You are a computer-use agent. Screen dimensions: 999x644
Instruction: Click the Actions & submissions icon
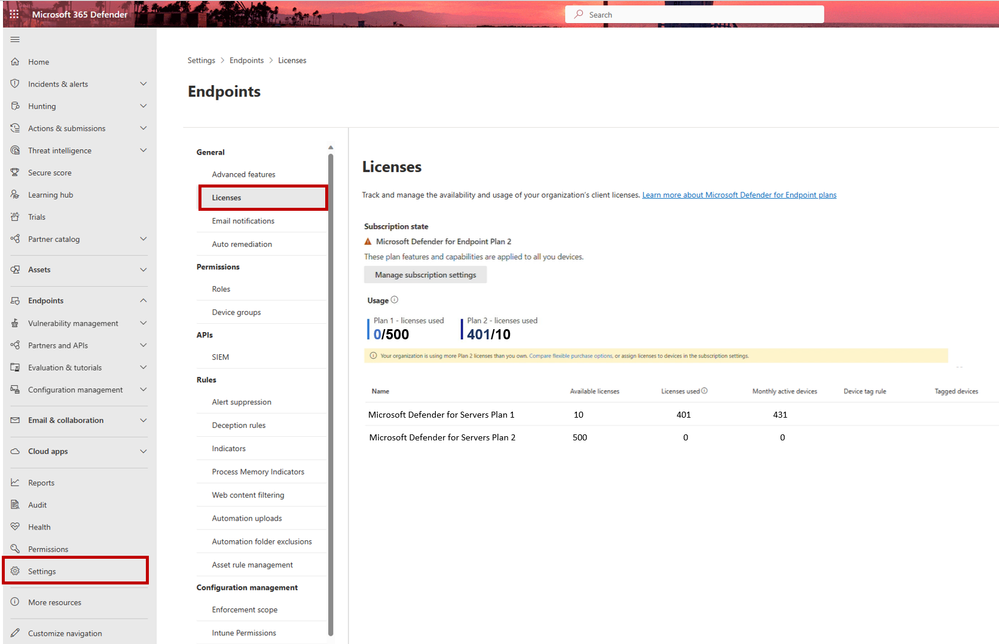coord(15,128)
